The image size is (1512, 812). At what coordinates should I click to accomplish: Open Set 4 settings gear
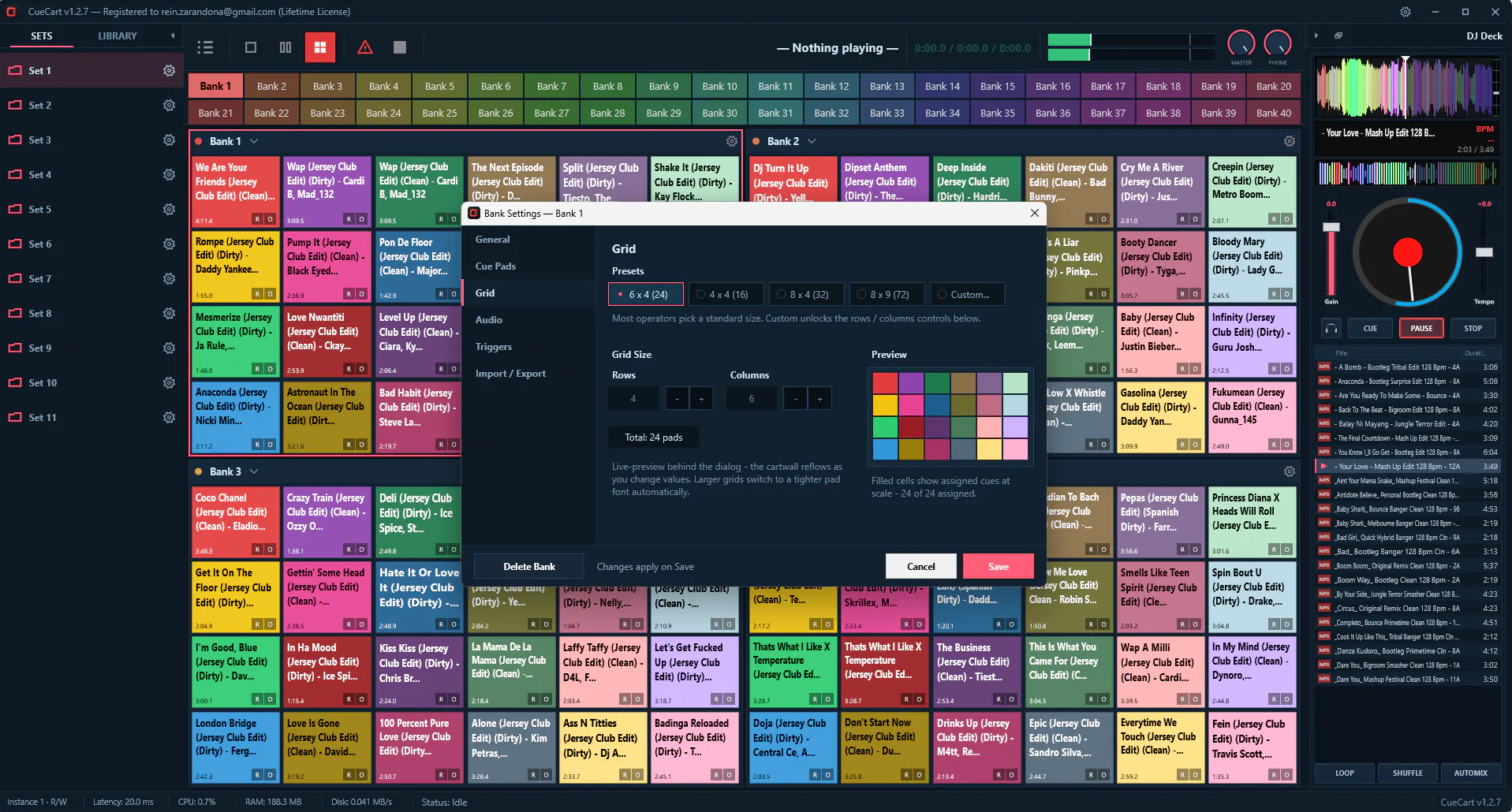169,175
